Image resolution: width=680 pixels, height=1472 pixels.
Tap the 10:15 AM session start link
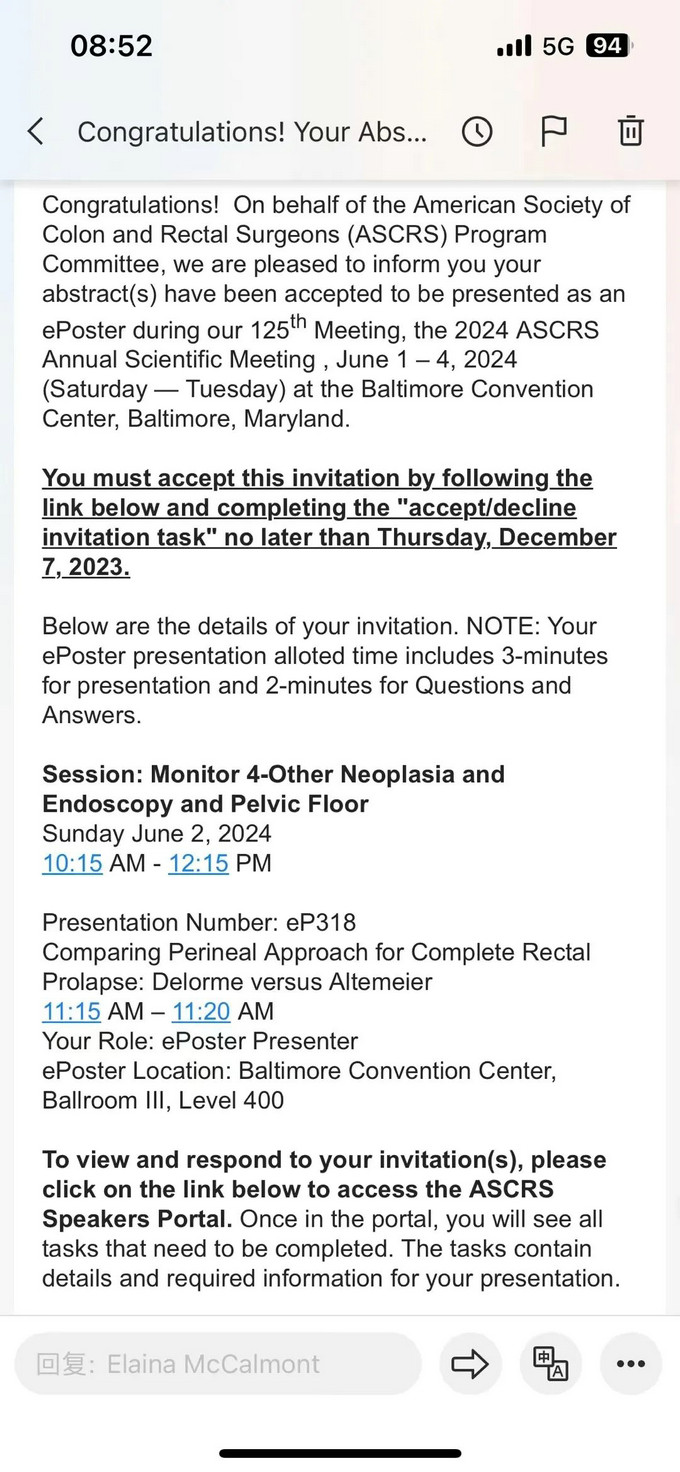[x=72, y=863]
